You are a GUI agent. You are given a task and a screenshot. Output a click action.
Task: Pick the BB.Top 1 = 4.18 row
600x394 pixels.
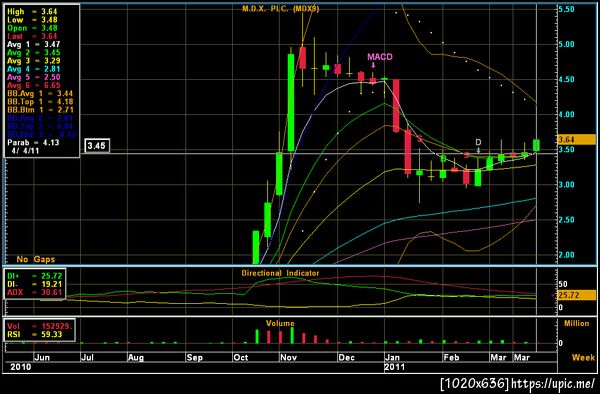coord(40,101)
